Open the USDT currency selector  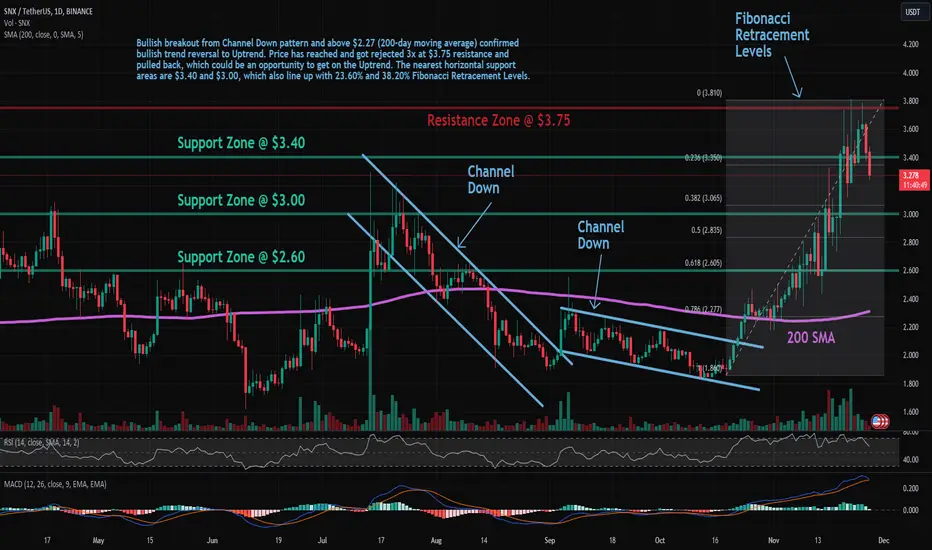[x=912, y=12]
